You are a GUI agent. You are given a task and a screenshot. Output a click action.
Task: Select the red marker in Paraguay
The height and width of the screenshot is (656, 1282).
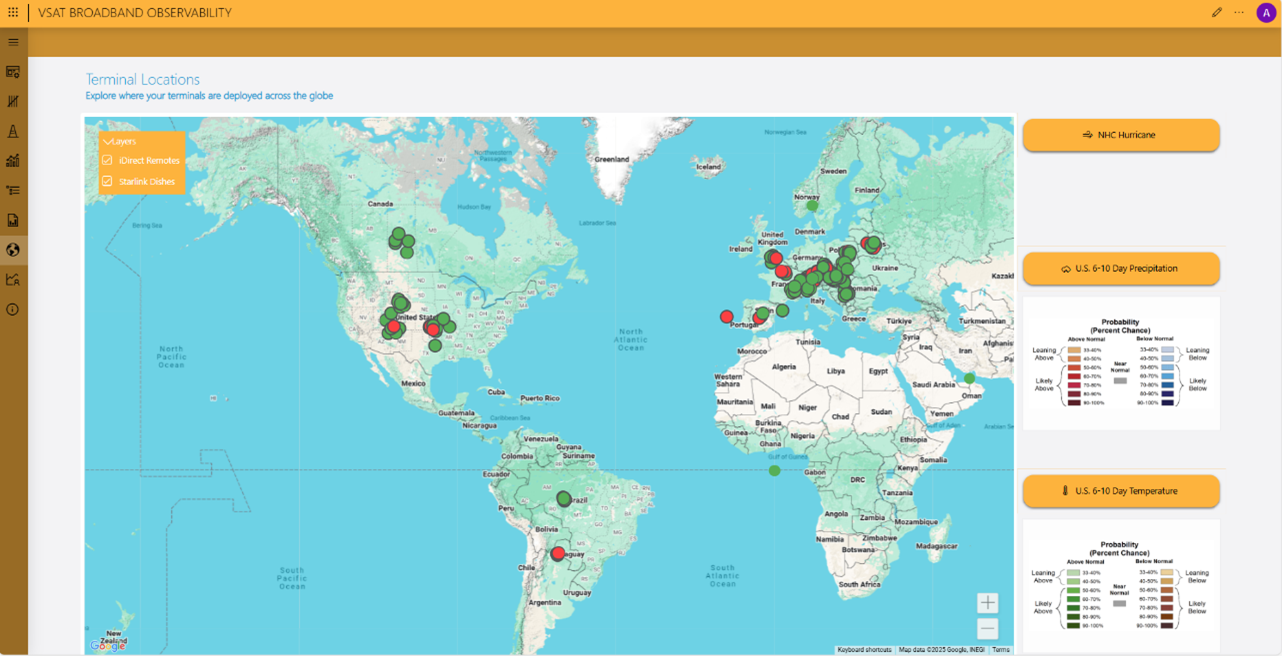coord(558,553)
